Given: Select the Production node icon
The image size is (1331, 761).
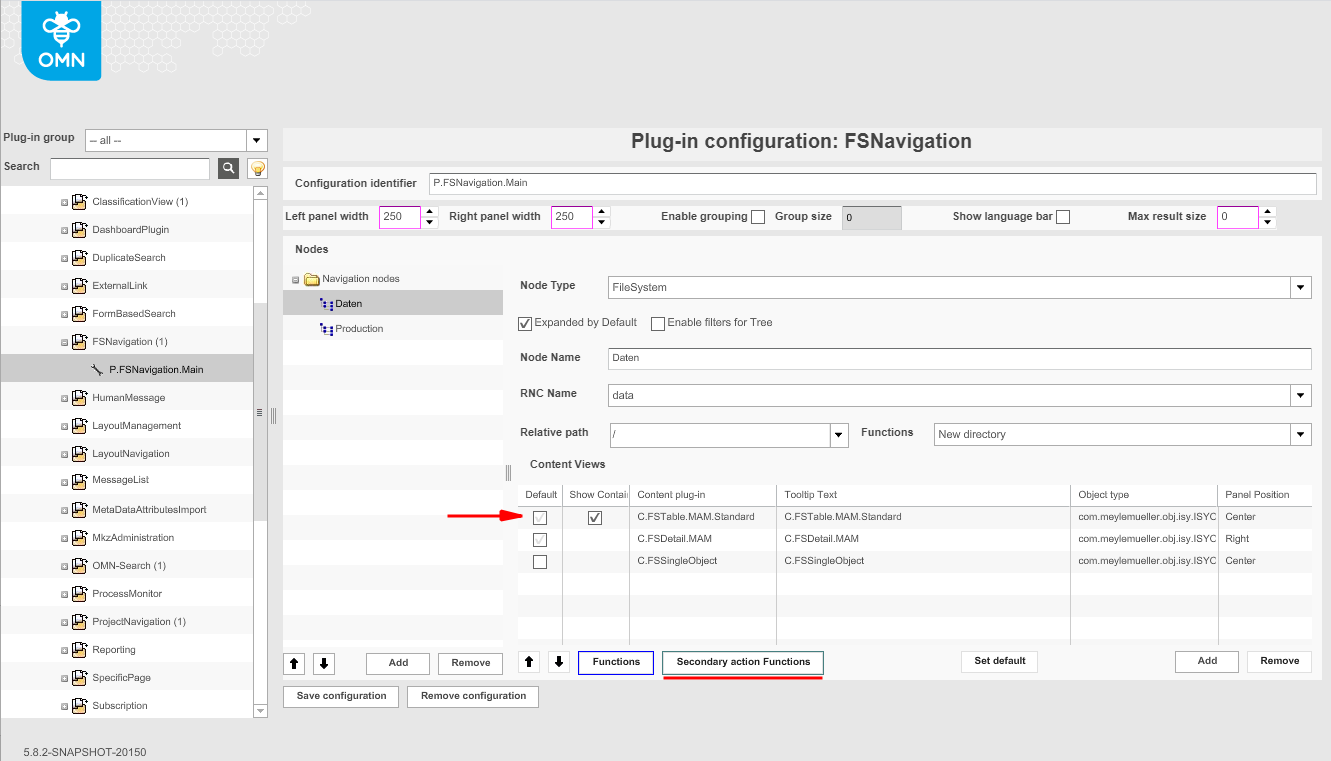Looking at the screenshot, I should [x=326, y=329].
